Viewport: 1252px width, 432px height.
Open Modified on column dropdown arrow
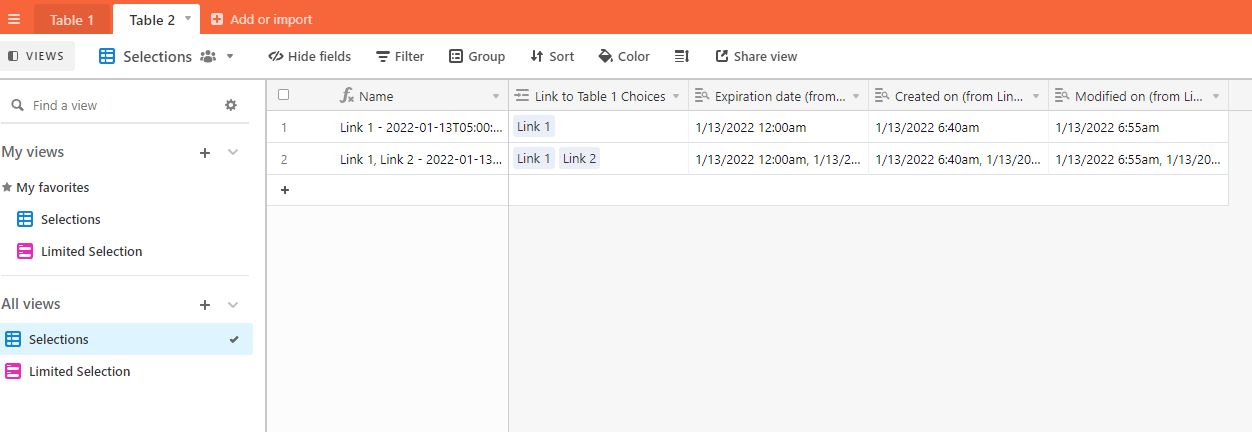pyautogui.click(x=1216, y=96)
